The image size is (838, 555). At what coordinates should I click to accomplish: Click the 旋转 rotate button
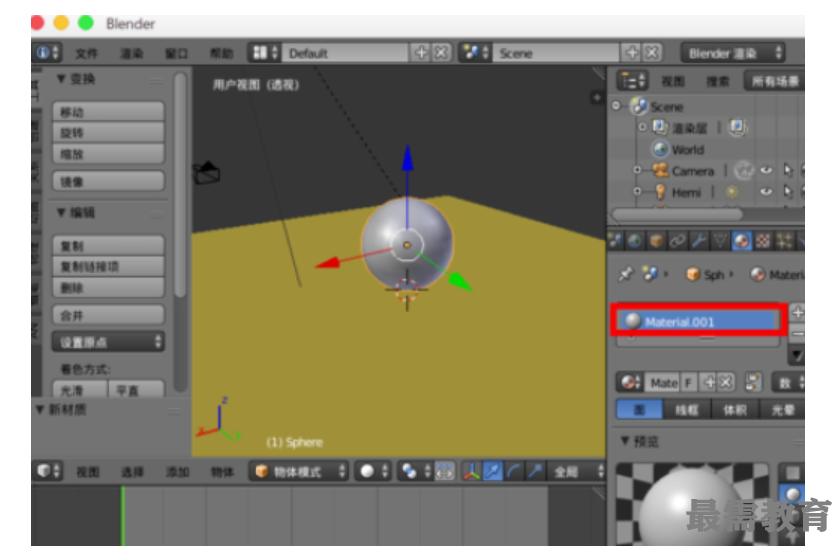(x=108, y=133)
